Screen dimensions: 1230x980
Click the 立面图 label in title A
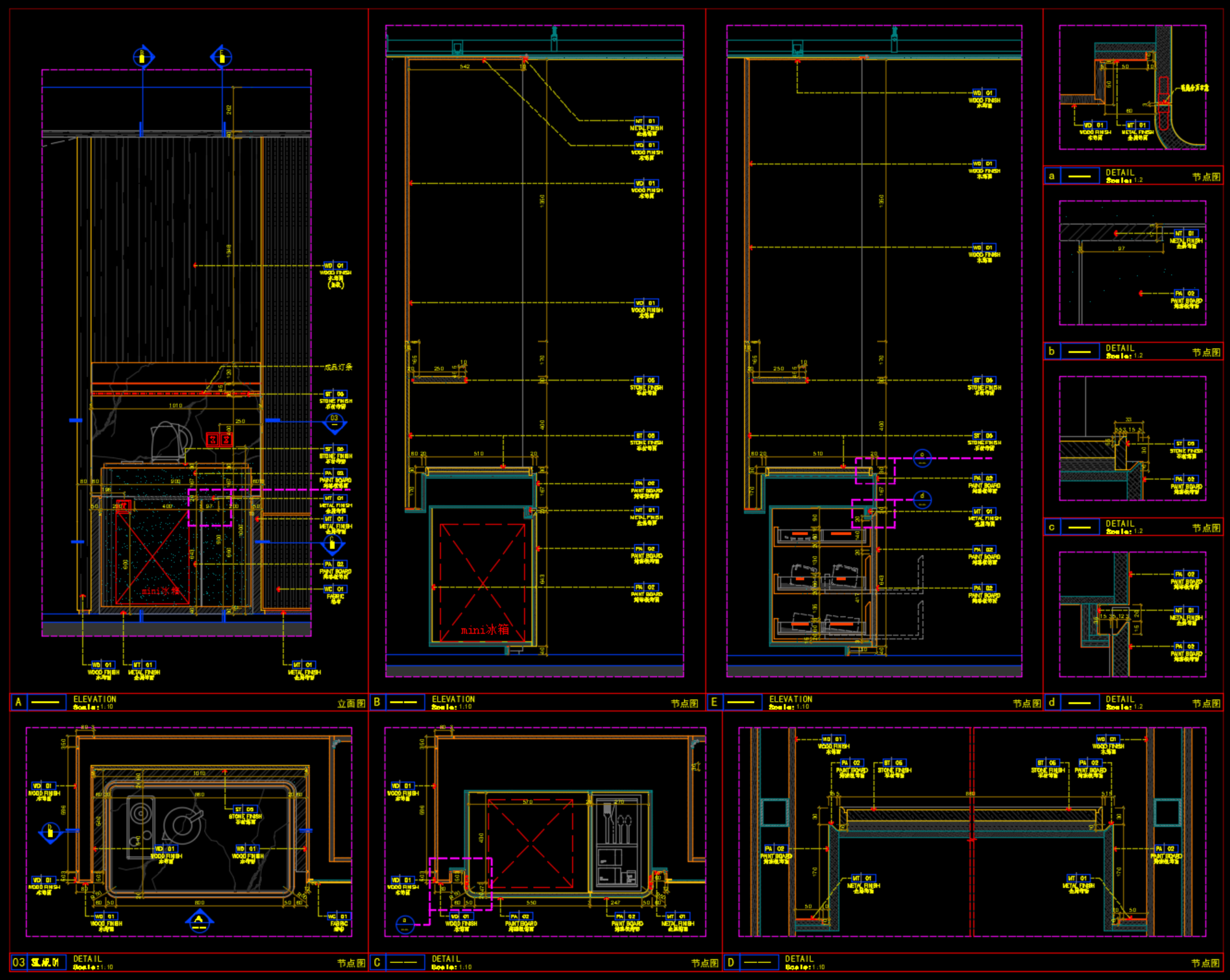pyautogui.click(x=351, y=703)
